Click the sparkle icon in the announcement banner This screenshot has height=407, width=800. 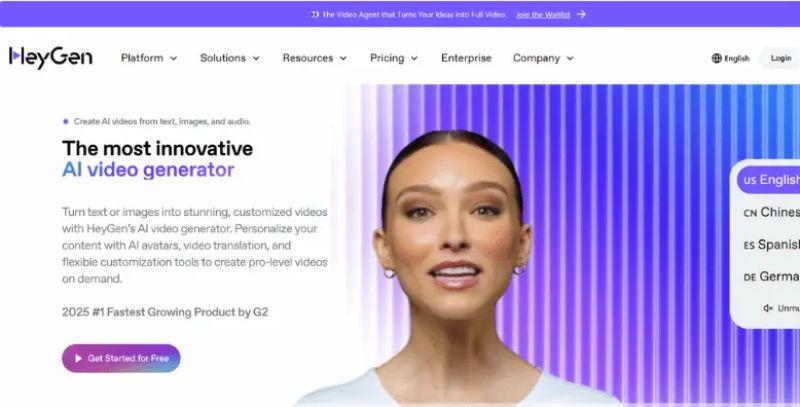tap(315, 15)
